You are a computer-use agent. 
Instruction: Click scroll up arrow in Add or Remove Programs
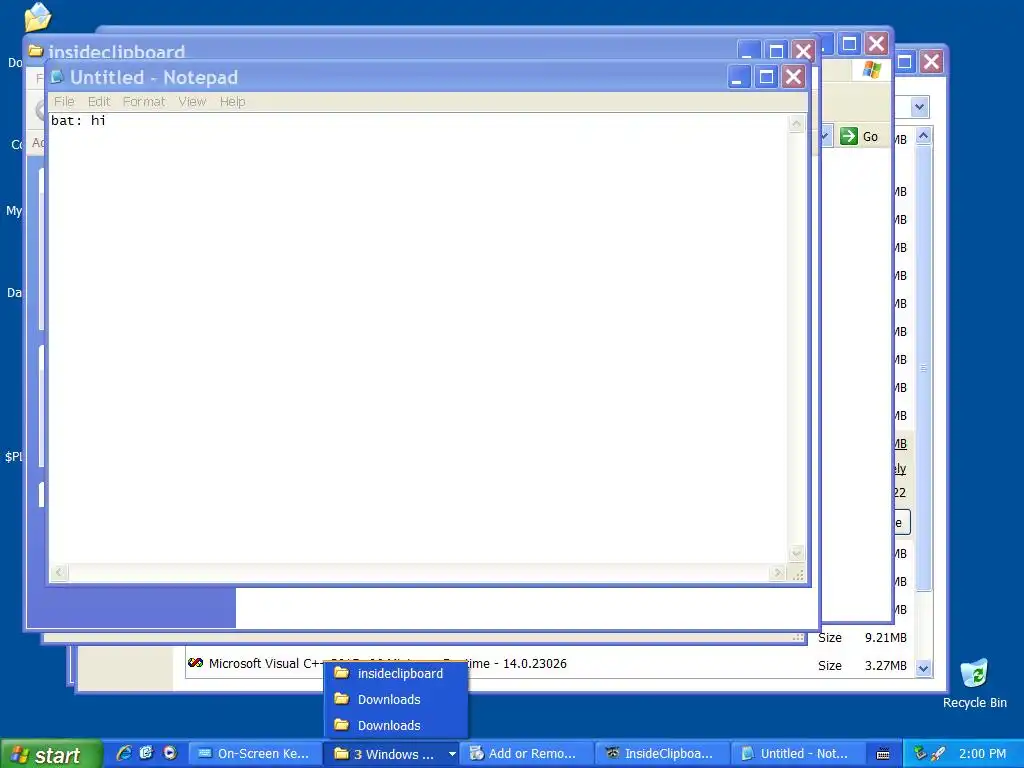point(923,136)
